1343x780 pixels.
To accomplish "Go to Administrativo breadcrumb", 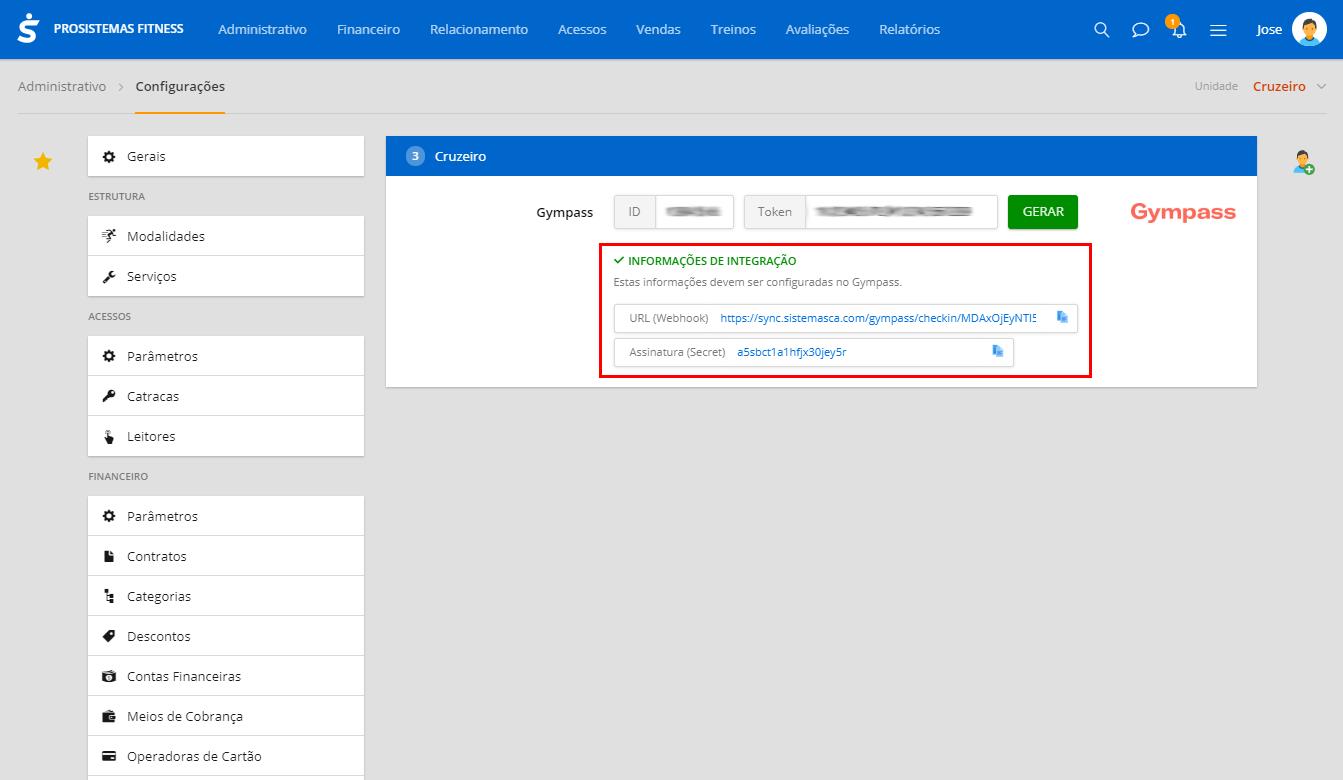I will tap(62, 87).
